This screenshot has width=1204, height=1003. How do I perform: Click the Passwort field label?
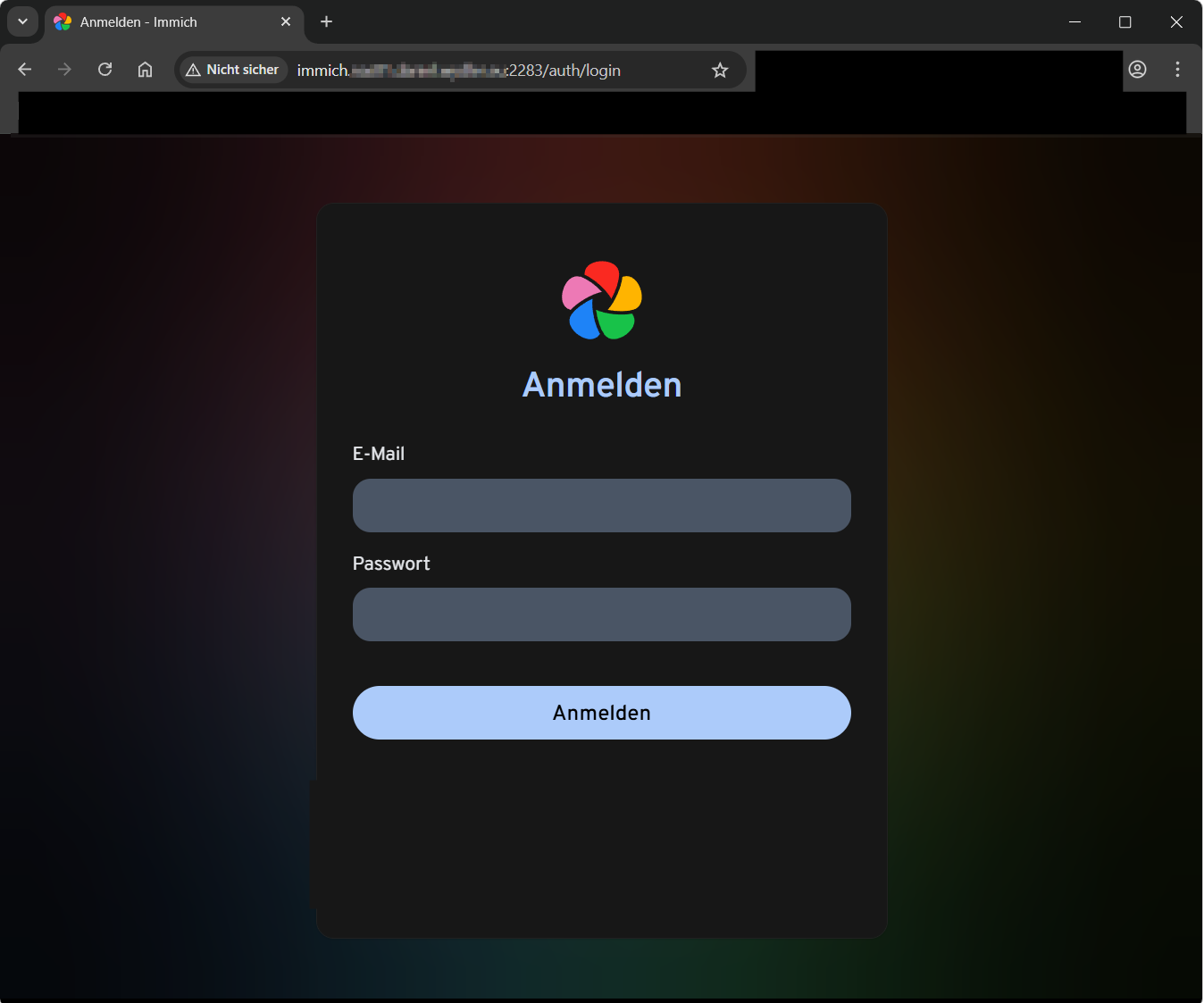pos(391,564)
